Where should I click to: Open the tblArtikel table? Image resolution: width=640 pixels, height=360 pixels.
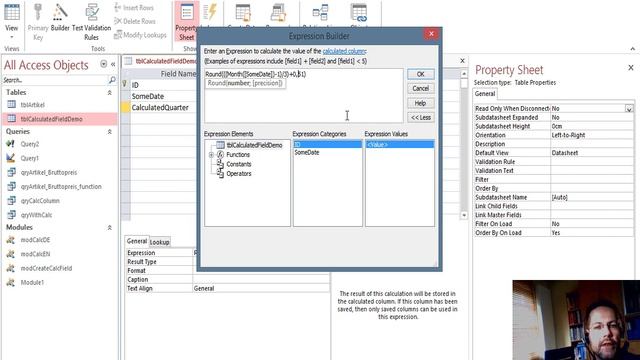click(x=33, y=105)
